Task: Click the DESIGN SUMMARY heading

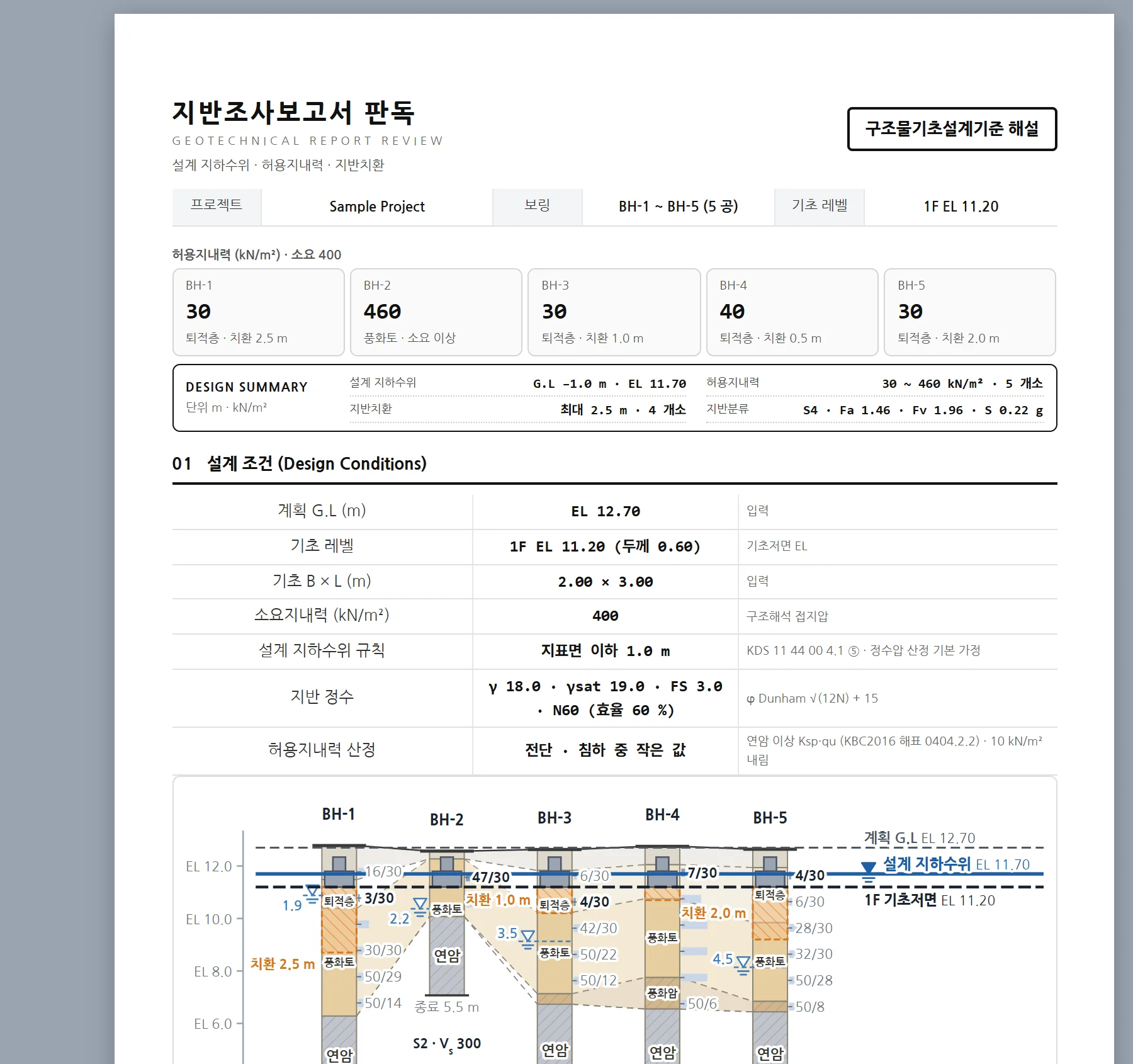Action: (x=247, y=387)
